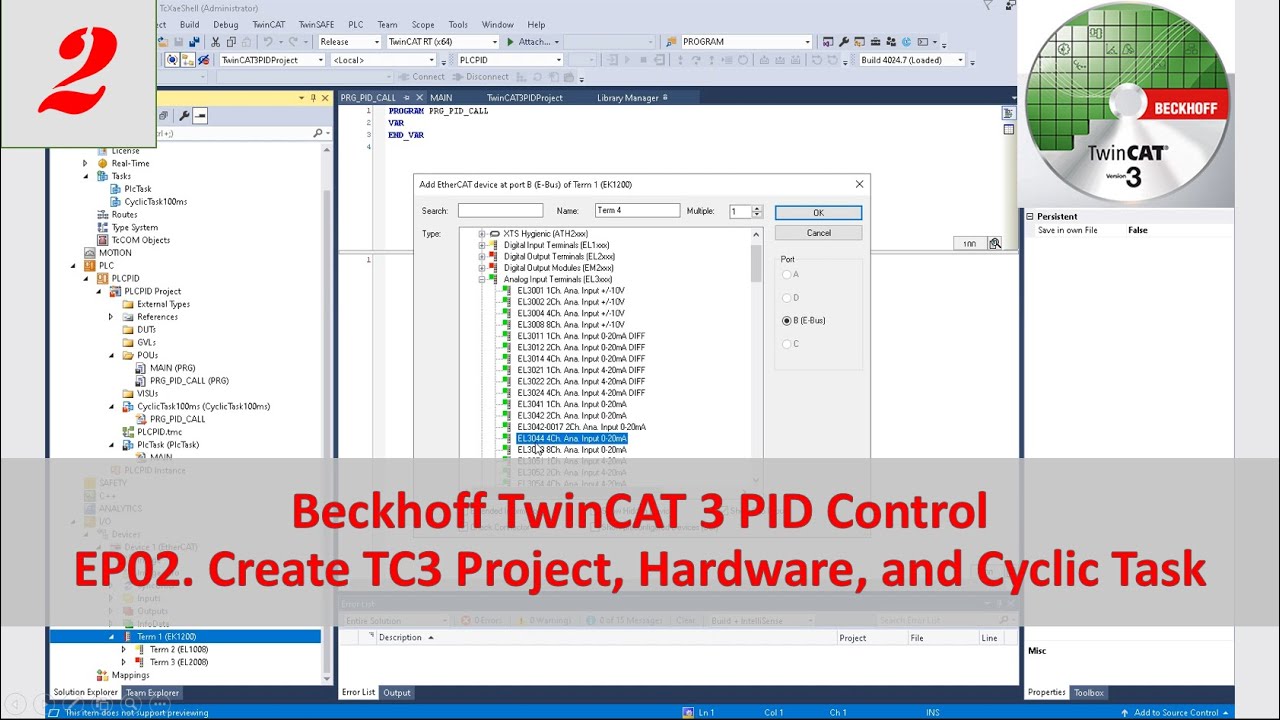
Task: Click the top editor split-view icon at right
Action: point(1009,113)
